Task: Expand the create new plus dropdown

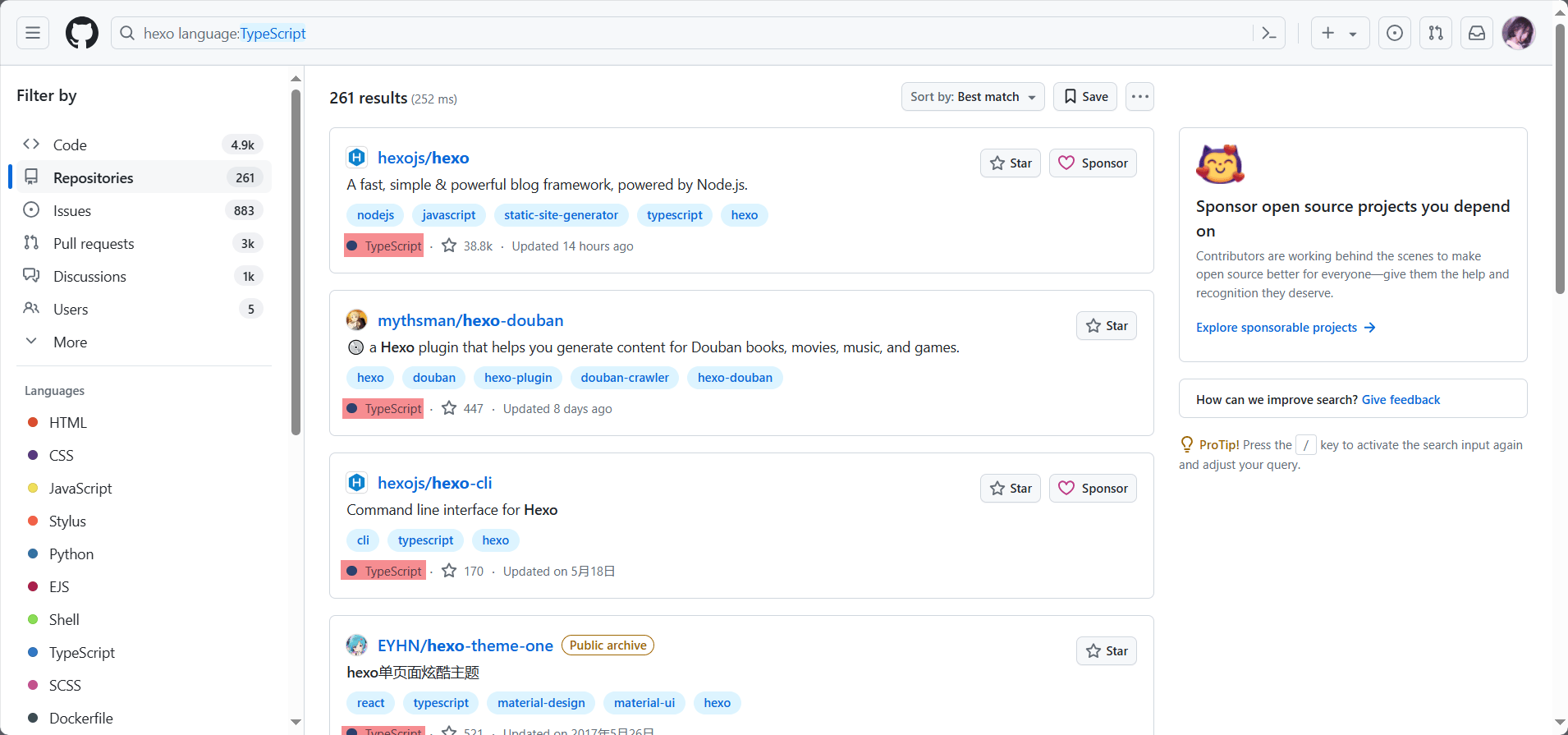Action: point(1340,33)
